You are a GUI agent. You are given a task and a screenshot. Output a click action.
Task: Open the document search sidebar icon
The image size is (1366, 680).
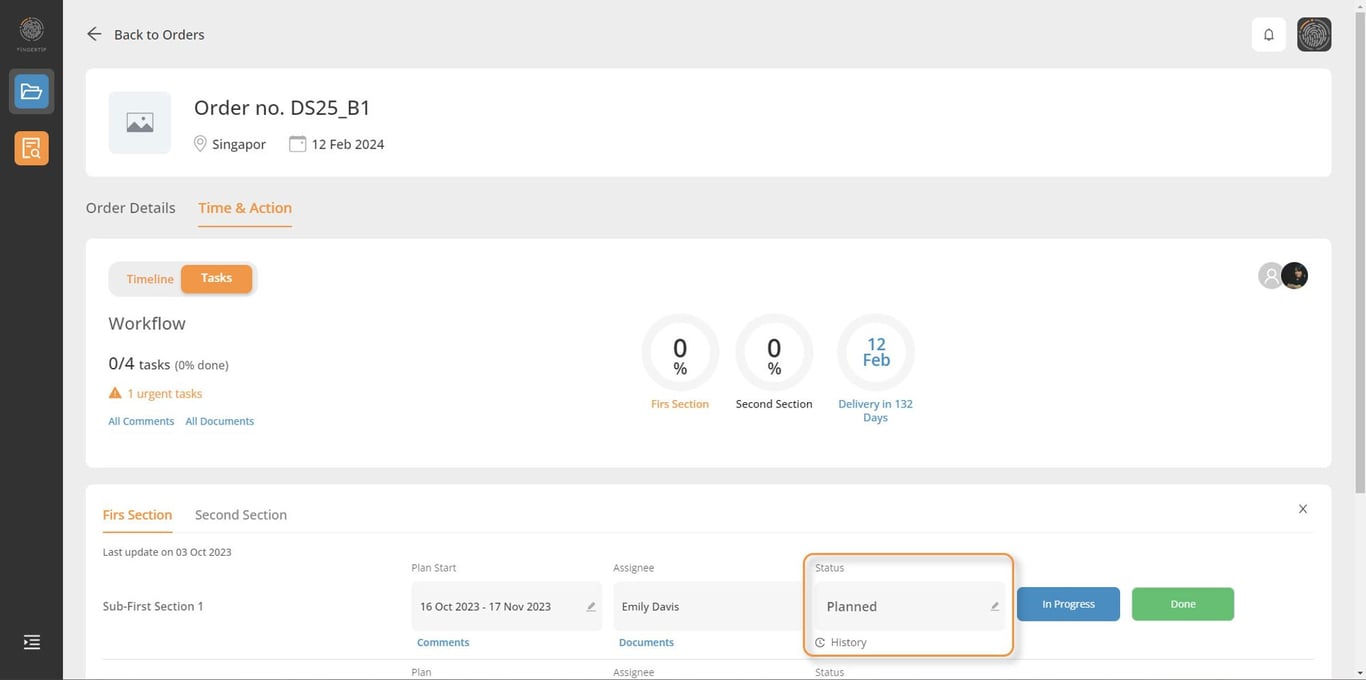[32, 149]
